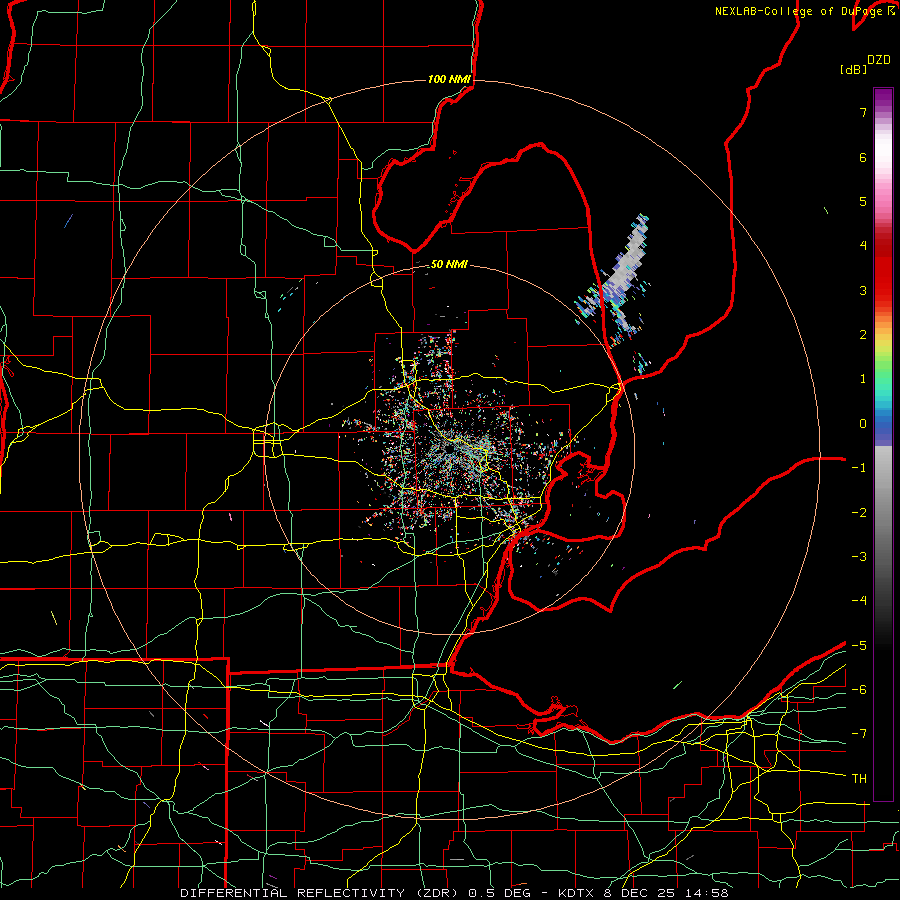Click the TH threshold scale label
Viewport: 900px width, 900px height.
tap(859, 779)
